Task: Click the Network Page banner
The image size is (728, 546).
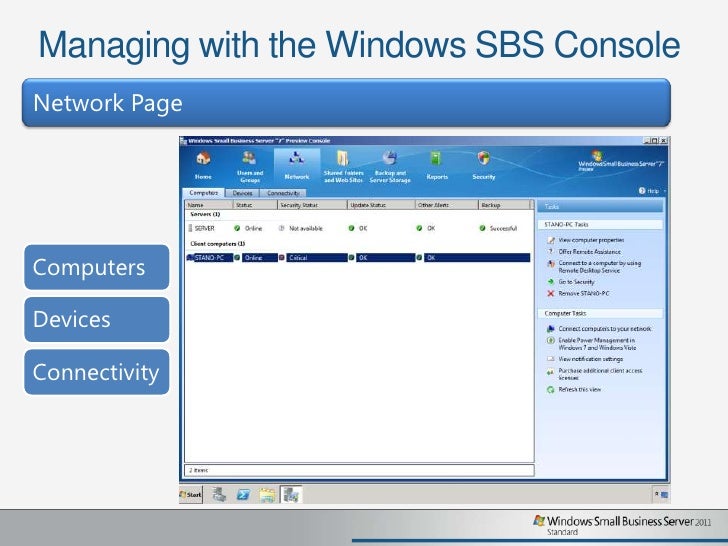Action: click(x=346, y=103)
